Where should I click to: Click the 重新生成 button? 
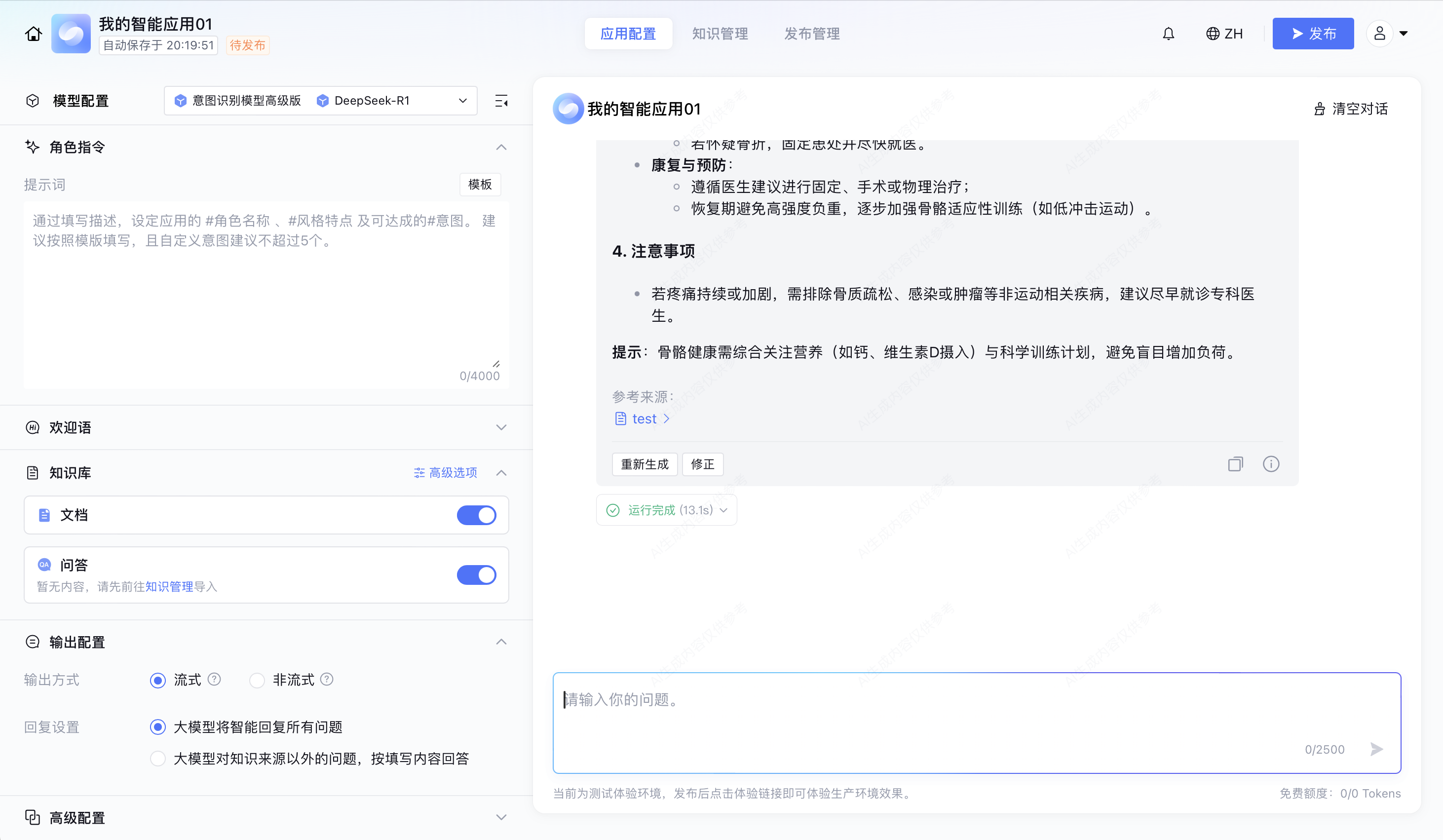point(644,464)
